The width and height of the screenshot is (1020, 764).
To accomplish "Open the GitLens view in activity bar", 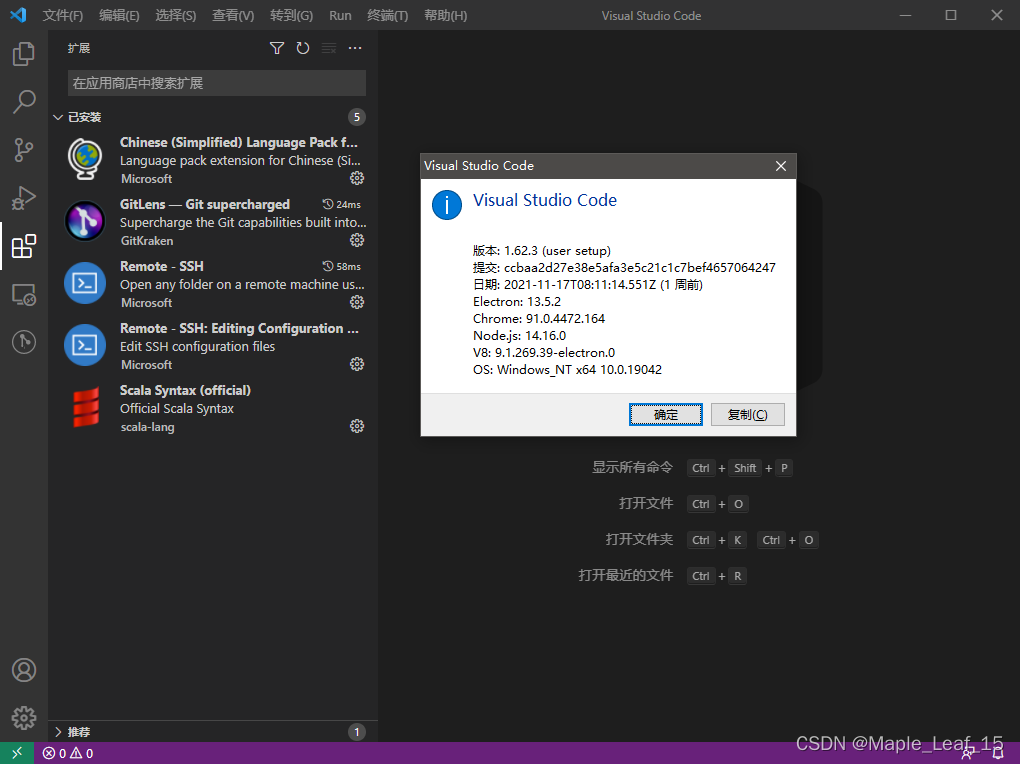I will (x=23, y=342).
